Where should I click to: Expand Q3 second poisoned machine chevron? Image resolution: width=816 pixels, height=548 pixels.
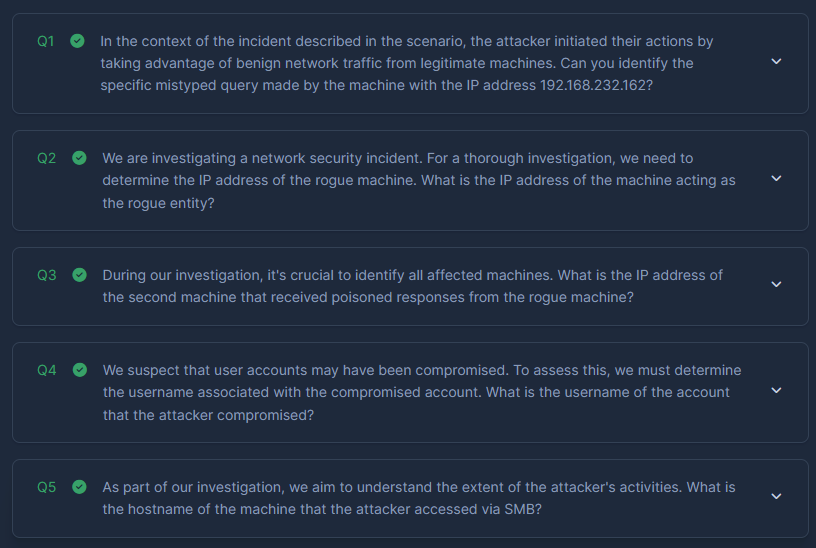tap(776, 284)
